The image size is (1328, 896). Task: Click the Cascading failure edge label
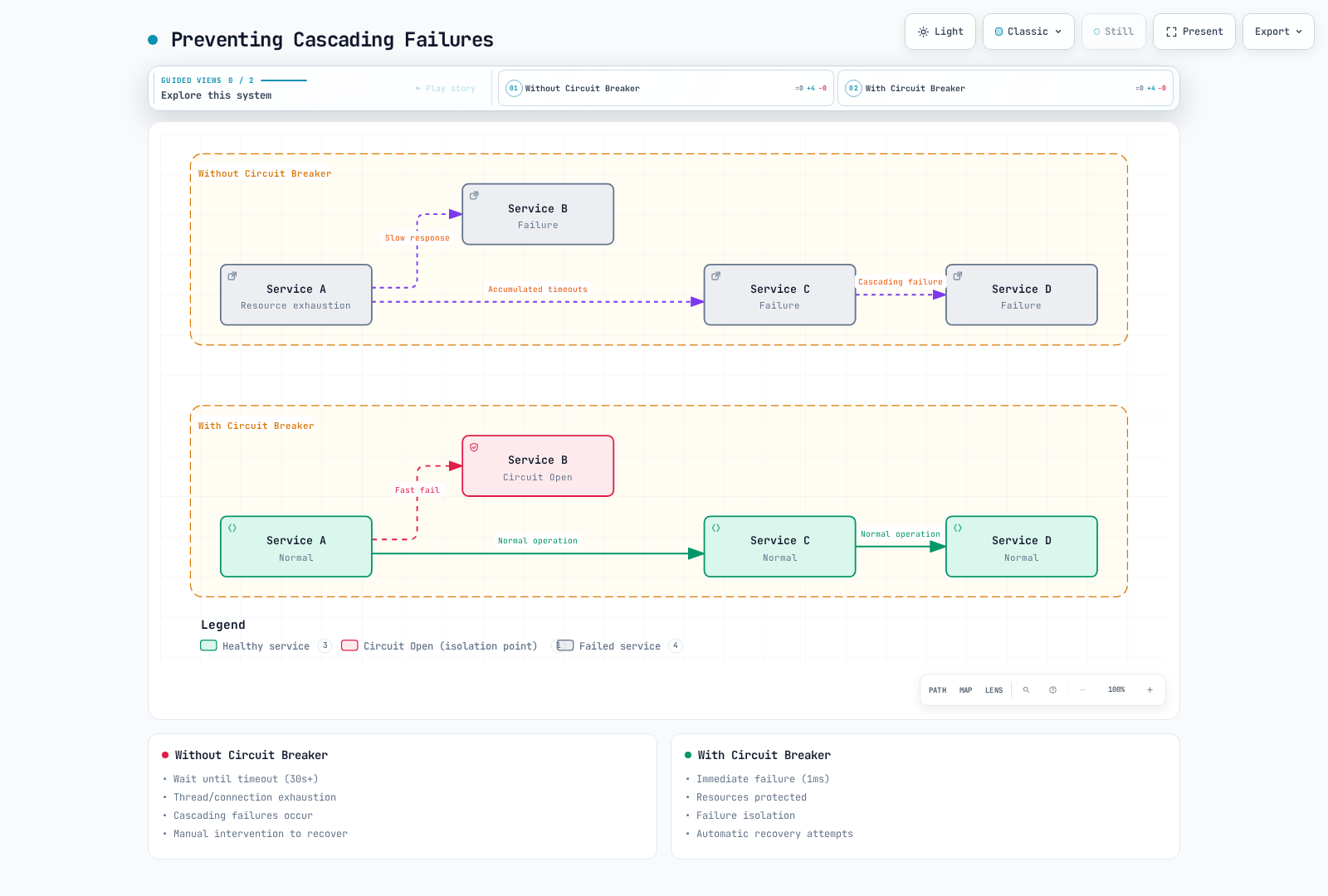click(x=901, y=282)
